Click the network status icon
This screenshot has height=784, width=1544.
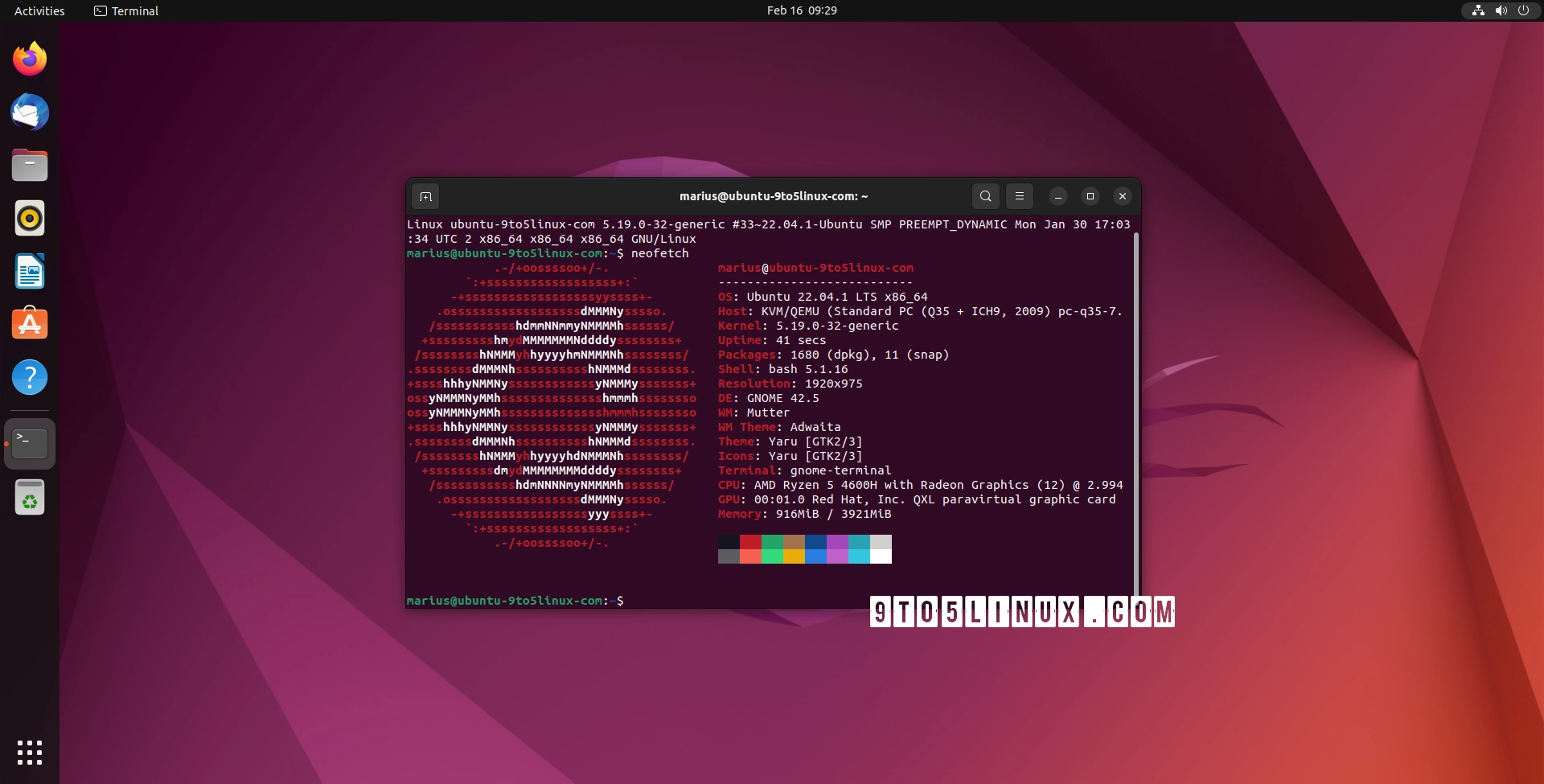[1478, 10]
